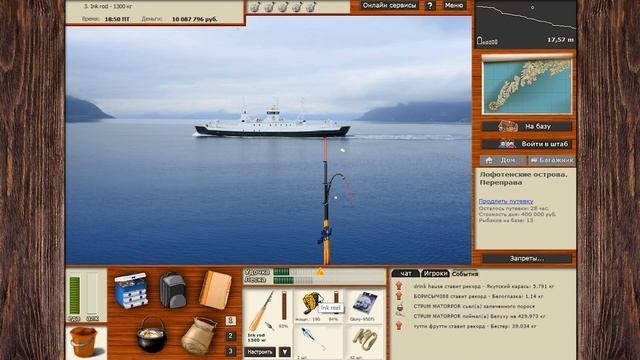
Task: Click the help question mark button
Action: (x=430, y=5)
